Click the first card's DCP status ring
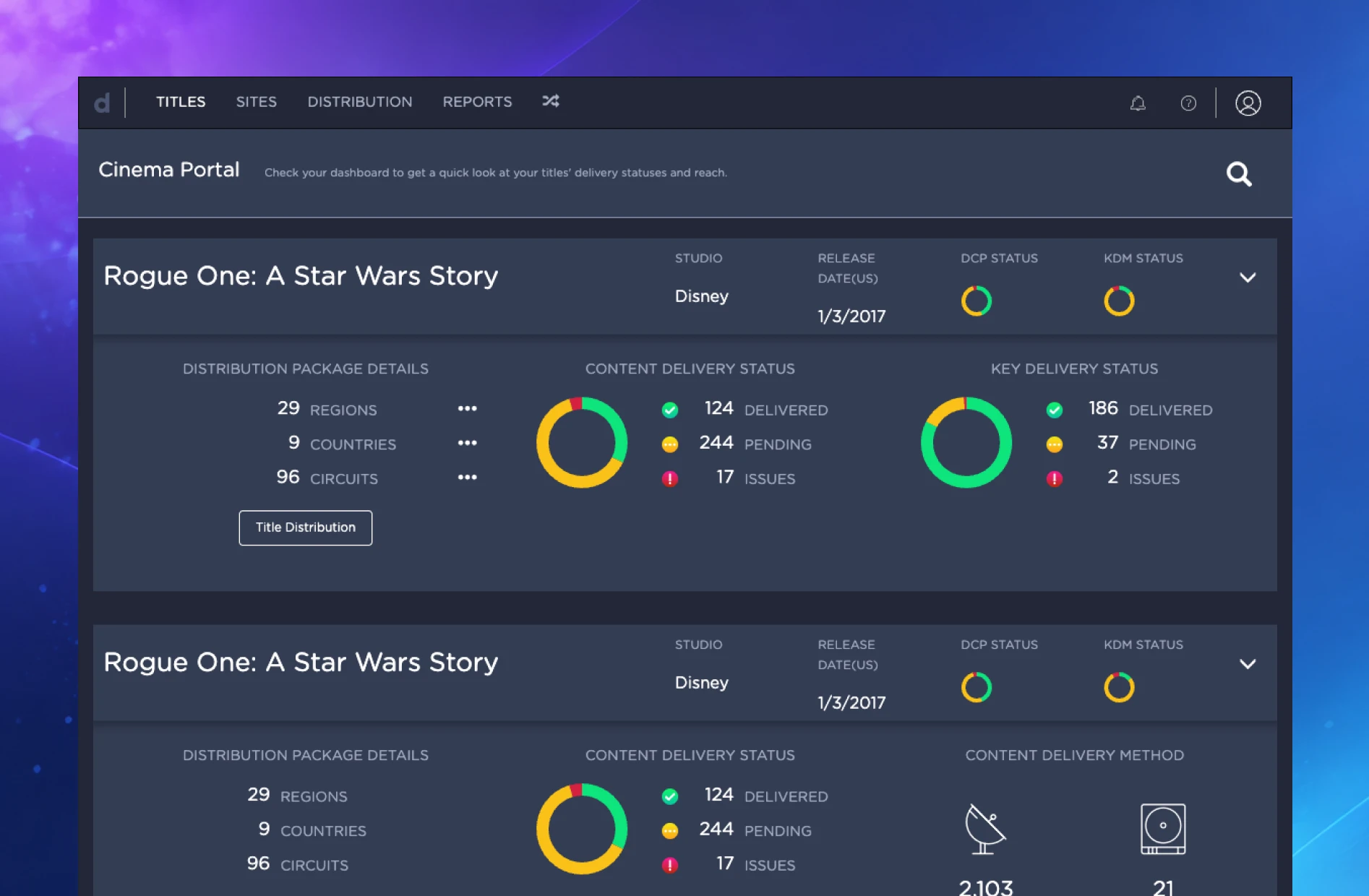Screen dimensions: 1369x896 coord(977,301)
